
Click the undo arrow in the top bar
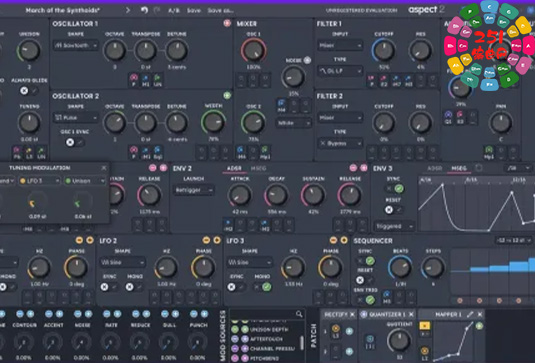(x=144, y=10)
